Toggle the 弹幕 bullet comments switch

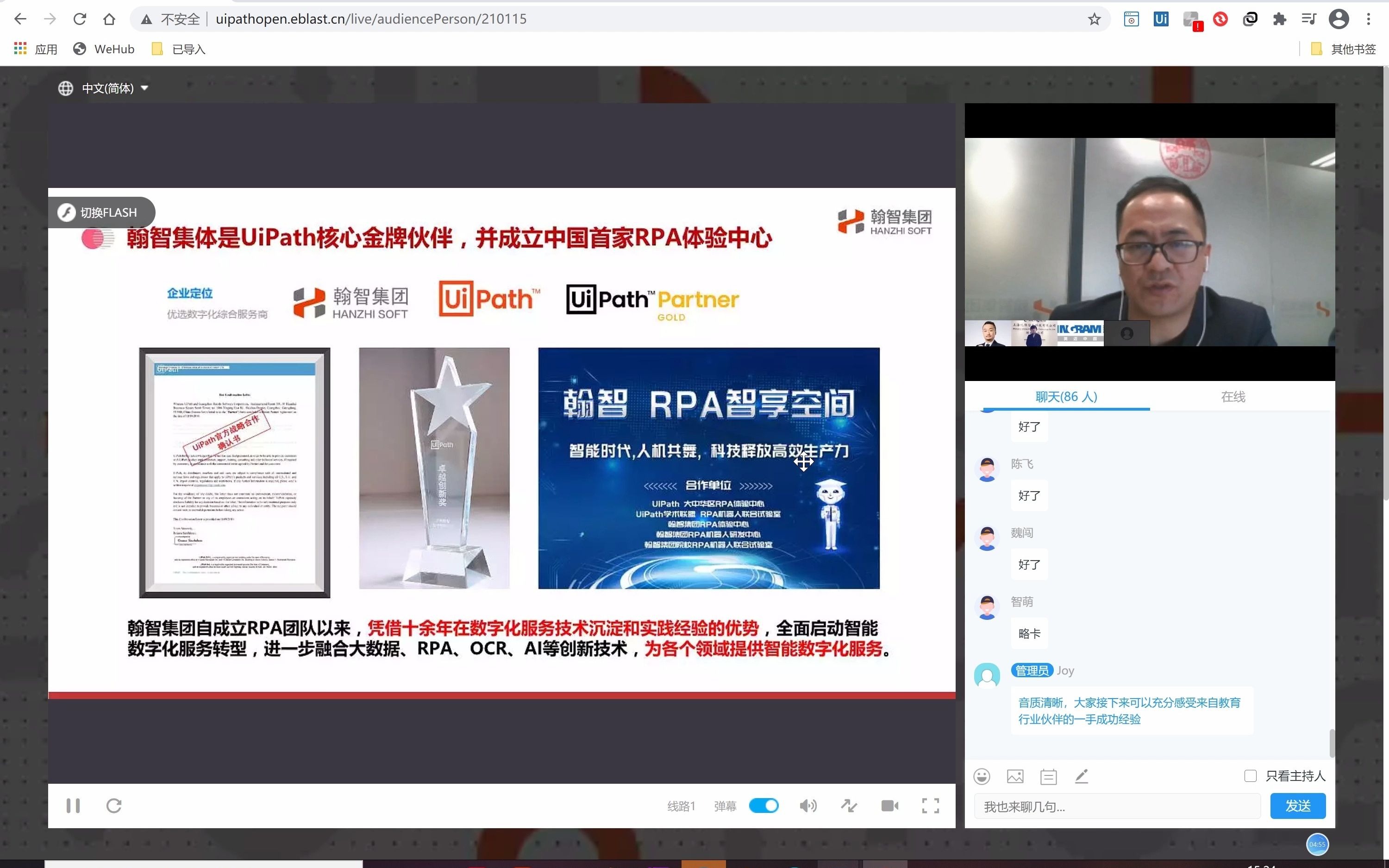[x=763, y=806]
